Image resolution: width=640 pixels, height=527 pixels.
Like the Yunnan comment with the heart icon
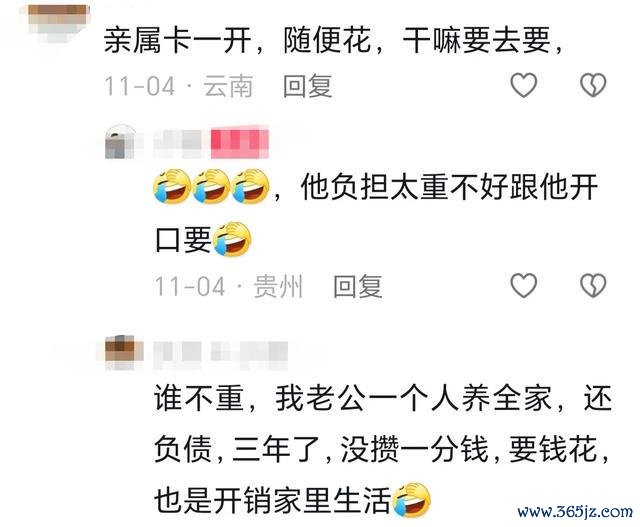click(524, 85)
